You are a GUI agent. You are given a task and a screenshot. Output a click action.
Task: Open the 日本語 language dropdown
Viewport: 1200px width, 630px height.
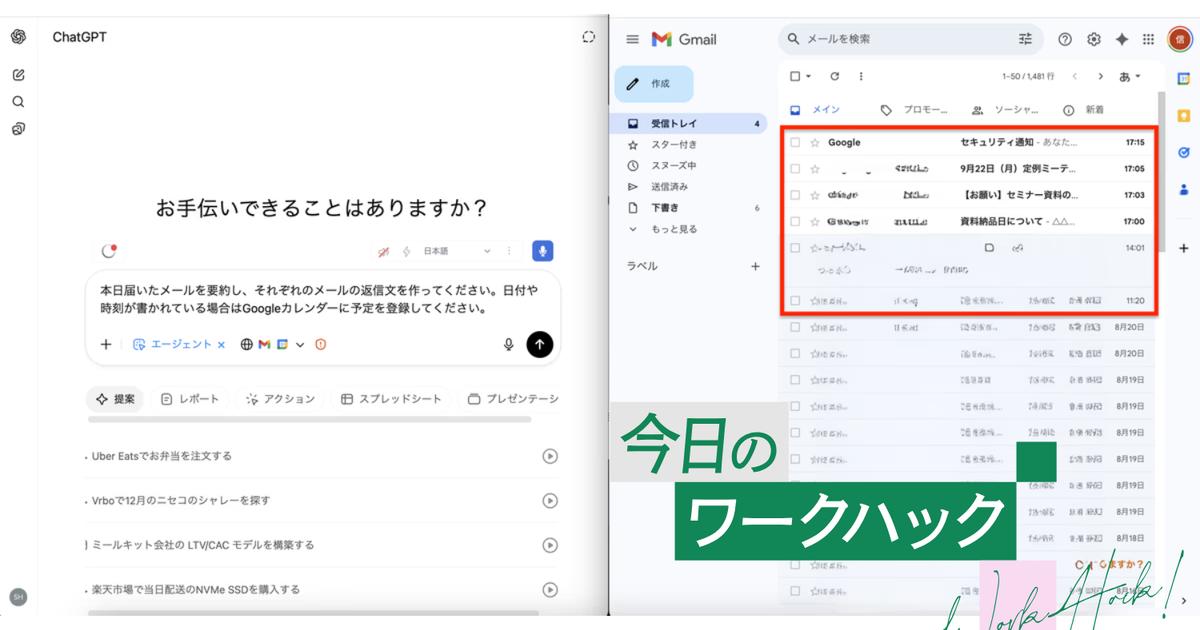tap(457, 251)
